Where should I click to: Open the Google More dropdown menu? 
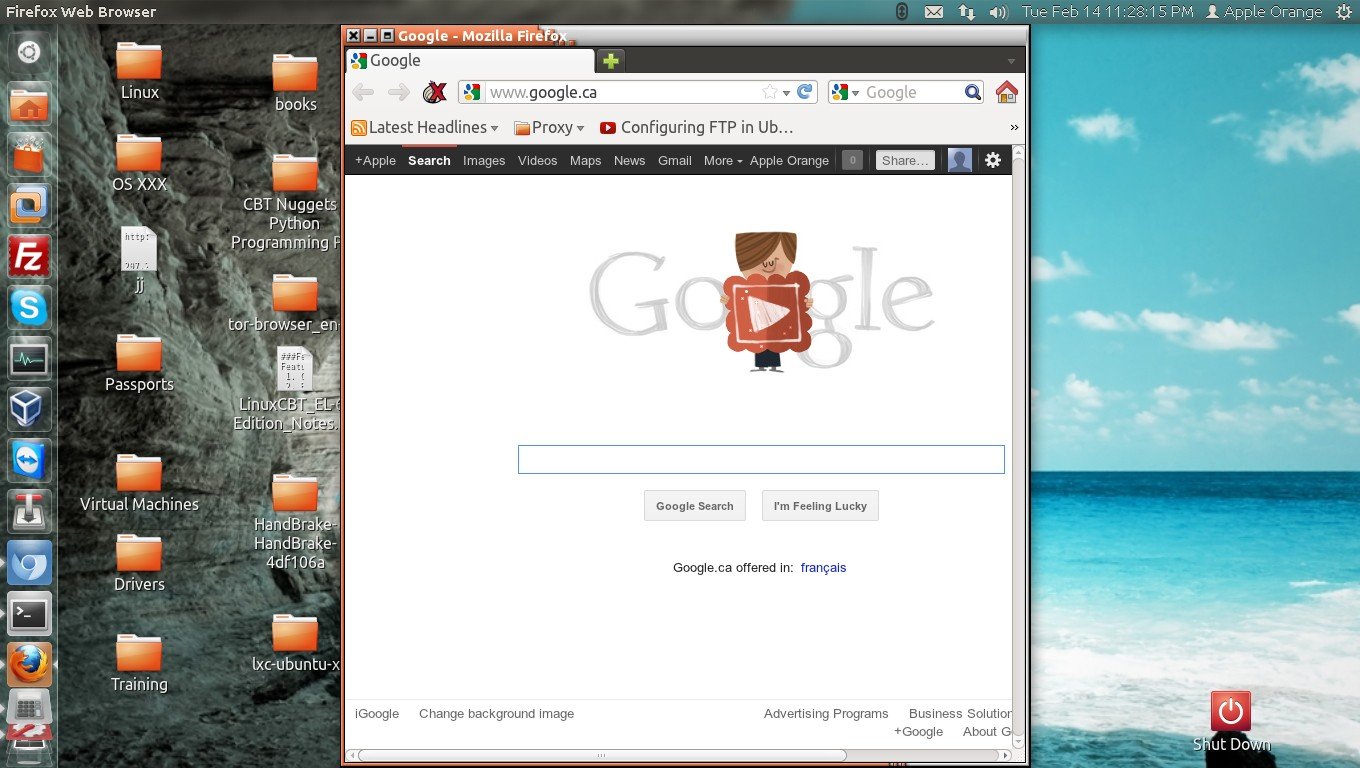pos(722,160)
